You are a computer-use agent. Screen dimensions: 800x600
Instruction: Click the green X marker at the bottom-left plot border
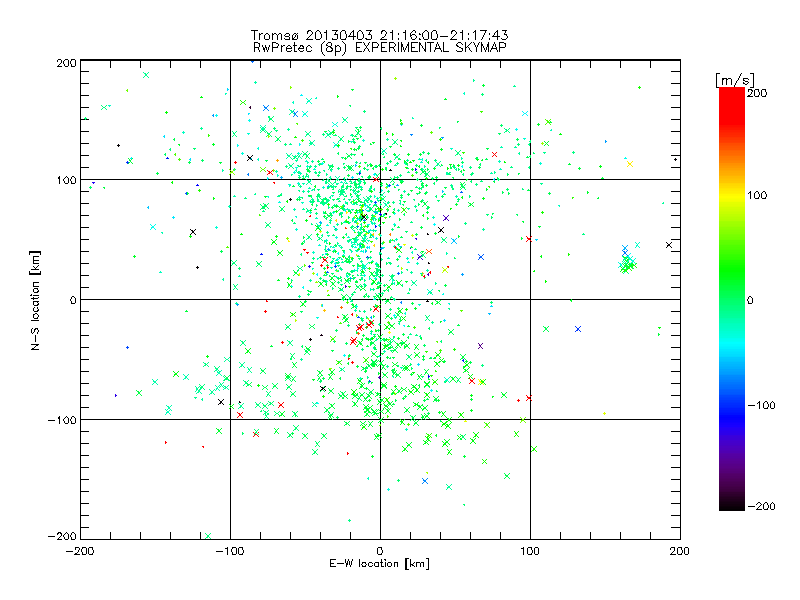[x=208, y=536]
